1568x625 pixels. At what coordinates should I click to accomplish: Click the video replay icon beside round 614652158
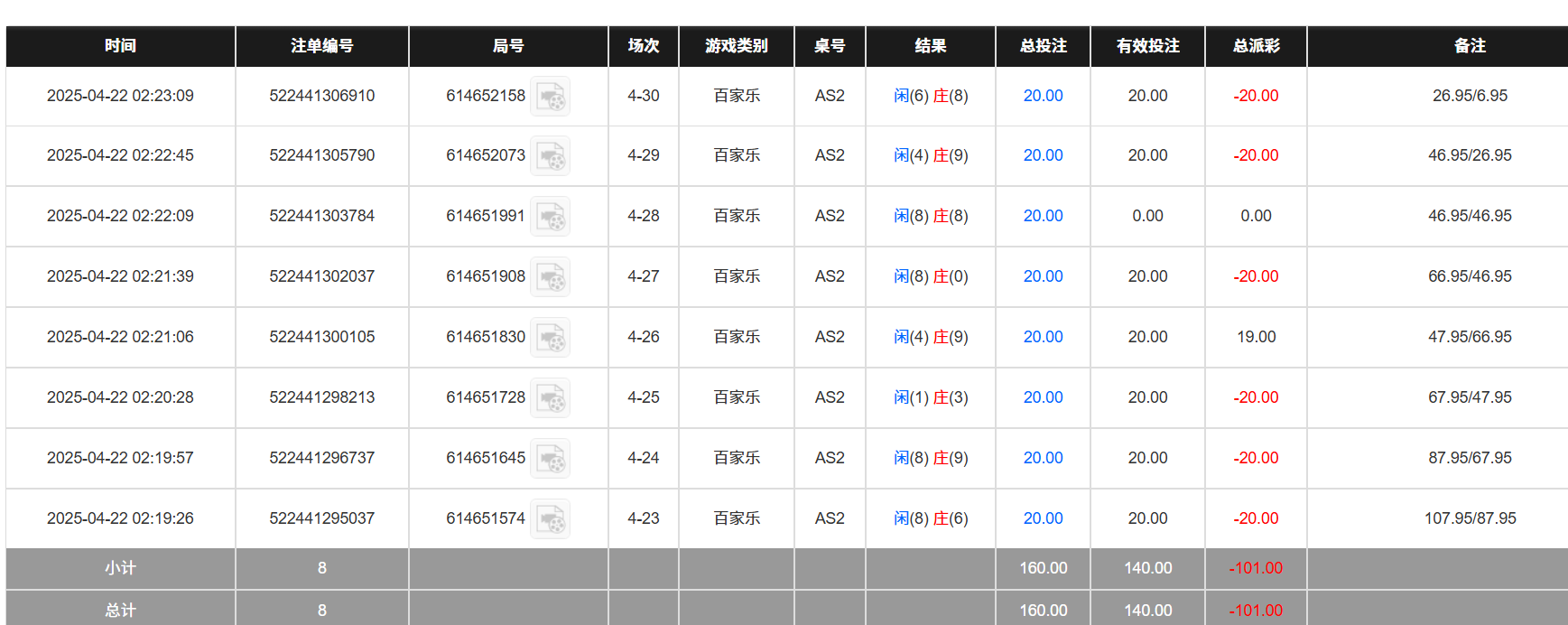pyautogui.click(x=550, y=96)
